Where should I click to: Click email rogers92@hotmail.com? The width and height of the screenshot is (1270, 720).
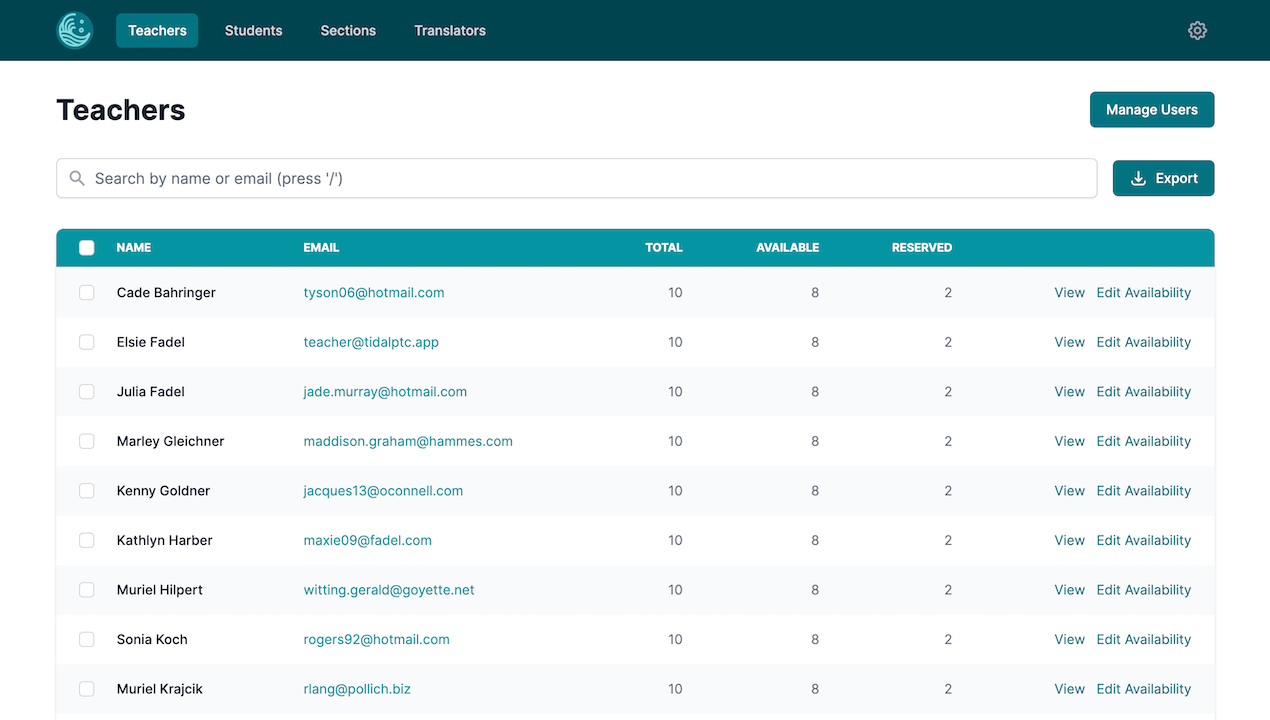tap(376, 639)
